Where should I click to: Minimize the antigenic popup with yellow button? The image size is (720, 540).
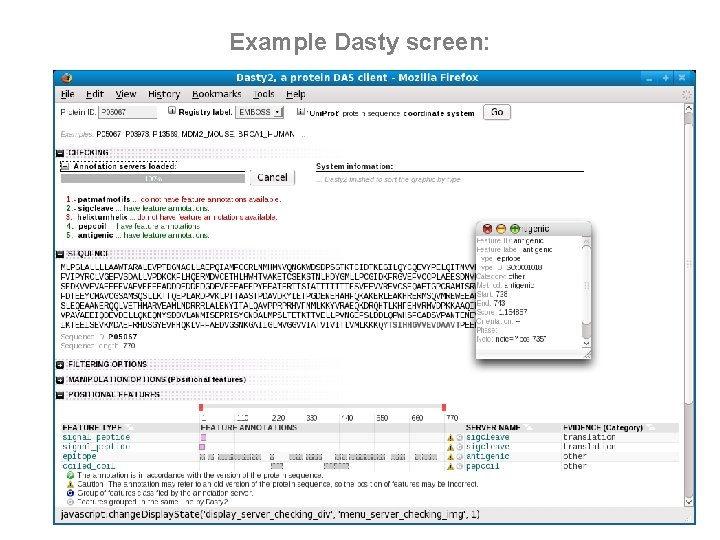[501, 229]
